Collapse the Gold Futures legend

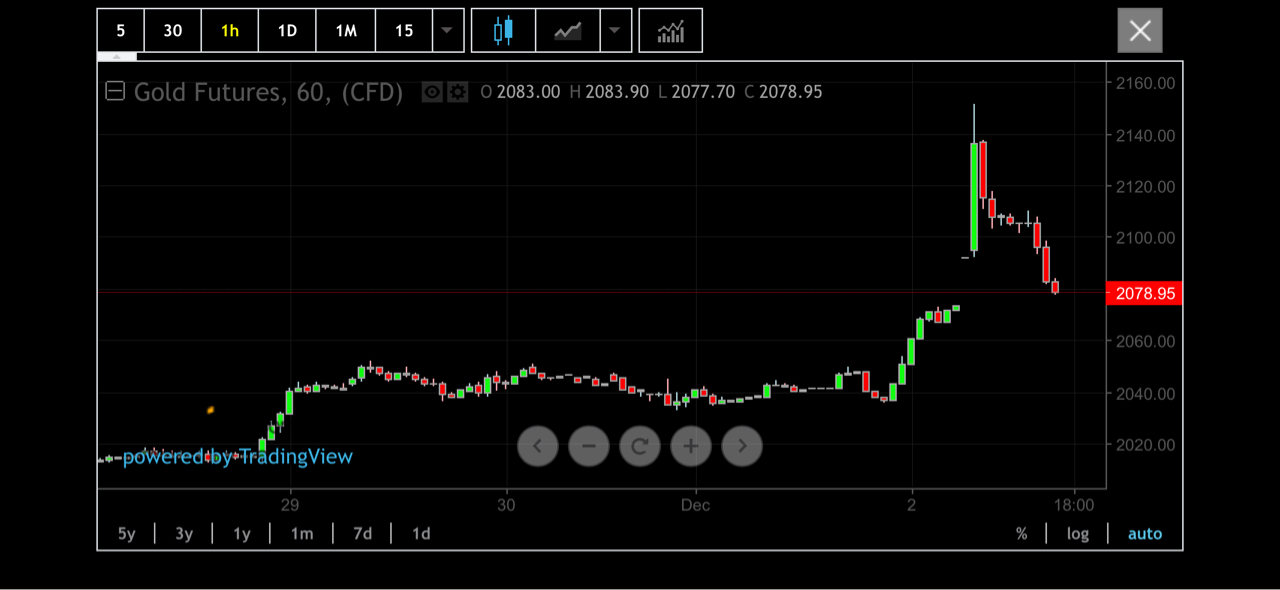point(115,92)
